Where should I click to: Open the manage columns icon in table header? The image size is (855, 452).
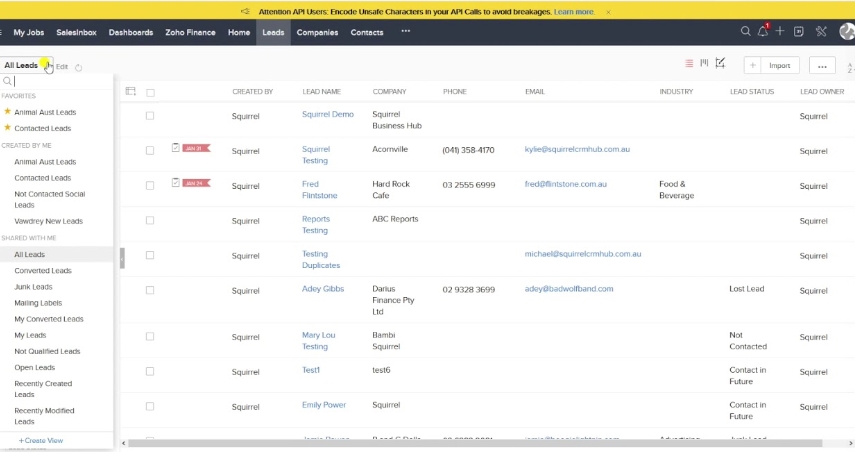point(131,91)
